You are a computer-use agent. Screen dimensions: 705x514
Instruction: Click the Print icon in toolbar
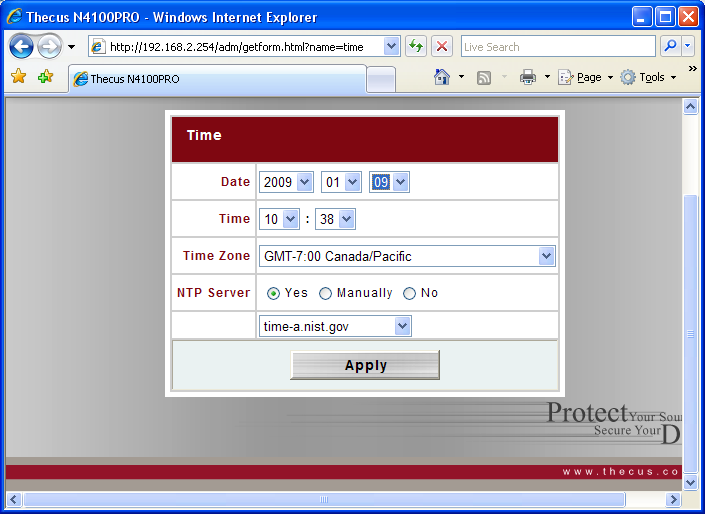(528, 77)
